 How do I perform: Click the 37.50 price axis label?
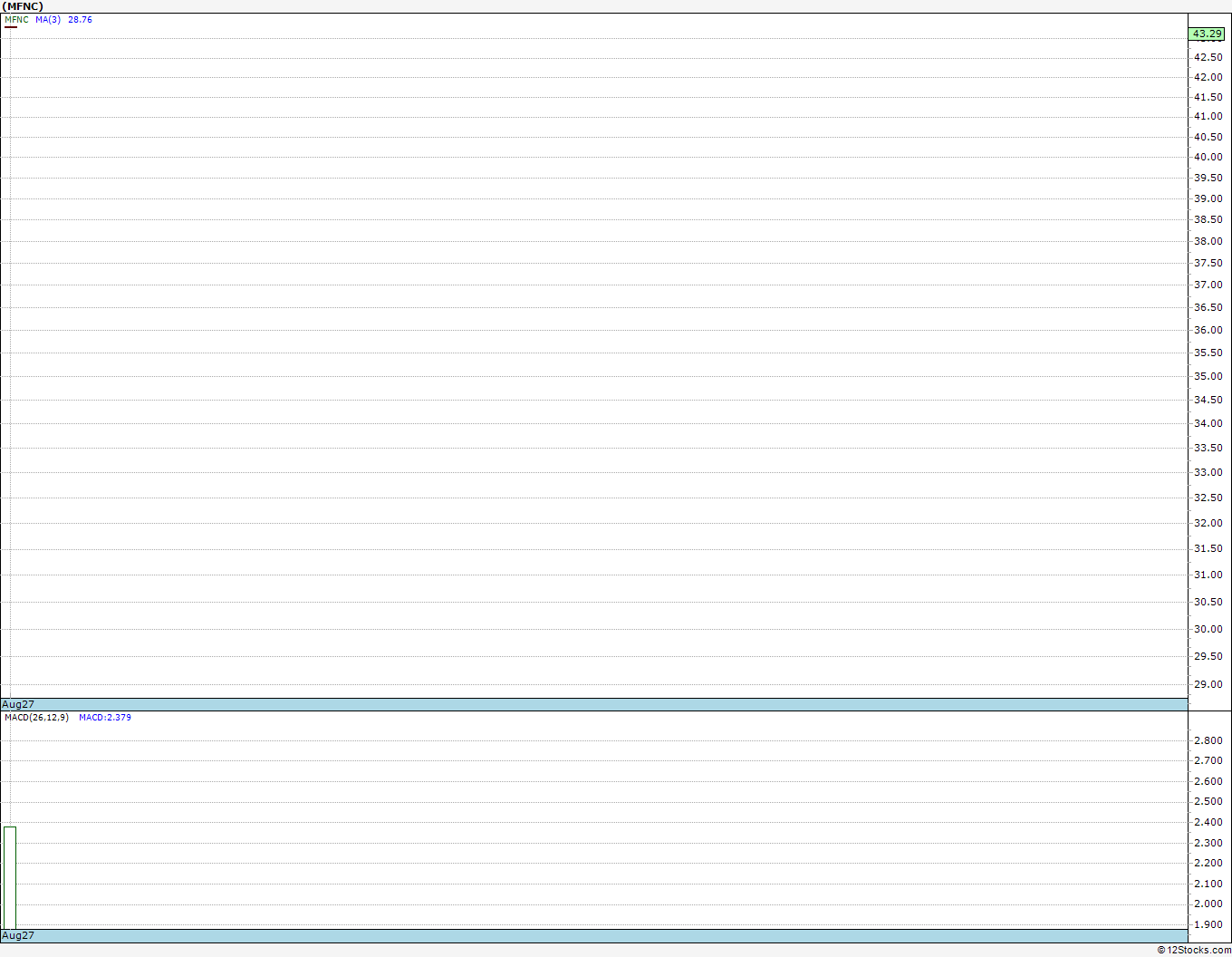click(1208, 263)
